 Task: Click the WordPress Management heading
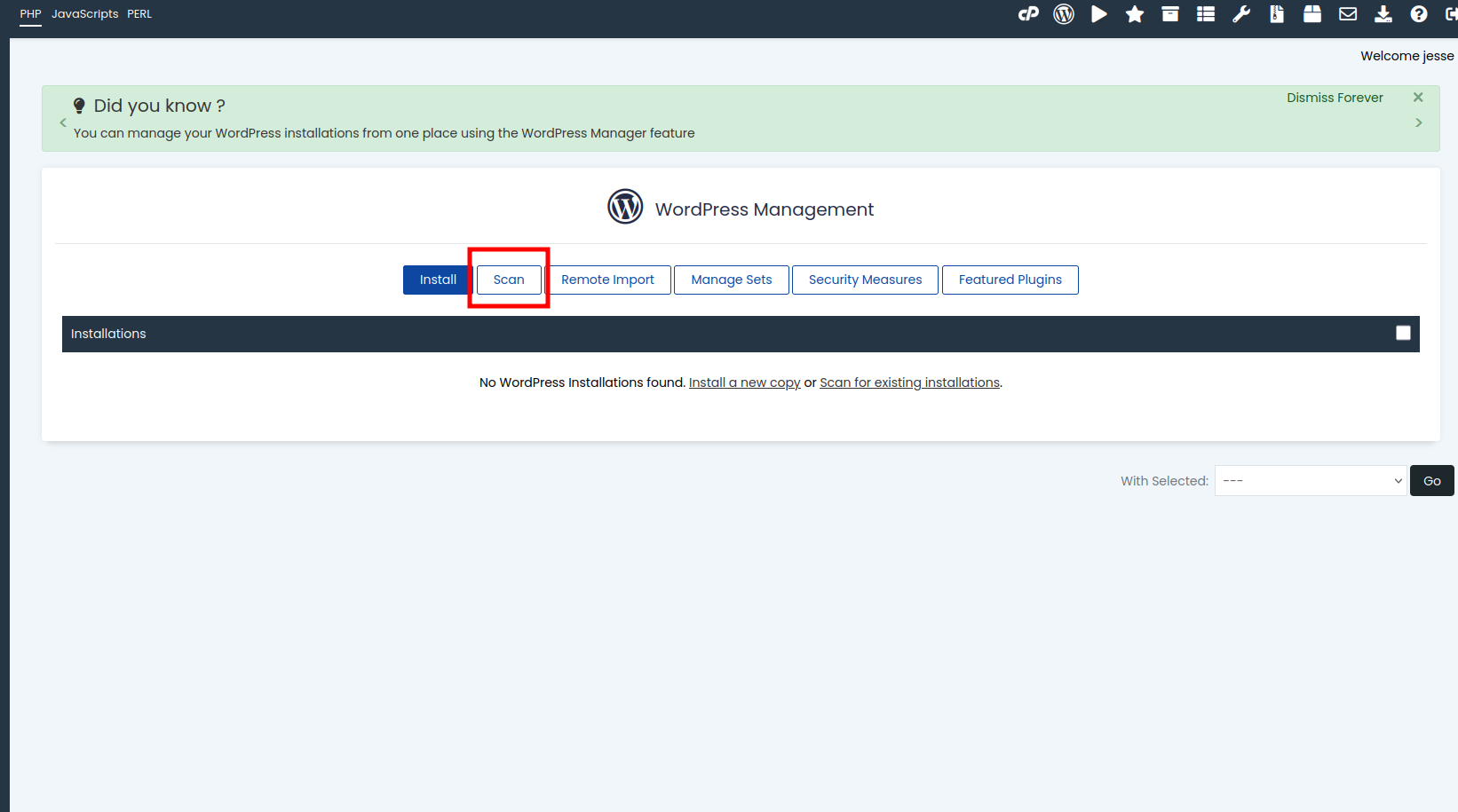pyautogui.click(x=765, y=209)
